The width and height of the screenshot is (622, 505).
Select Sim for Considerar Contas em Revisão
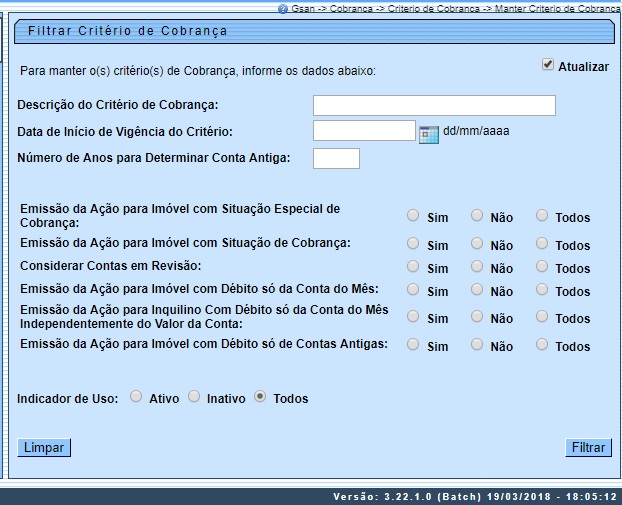click(x=413, y=266)
